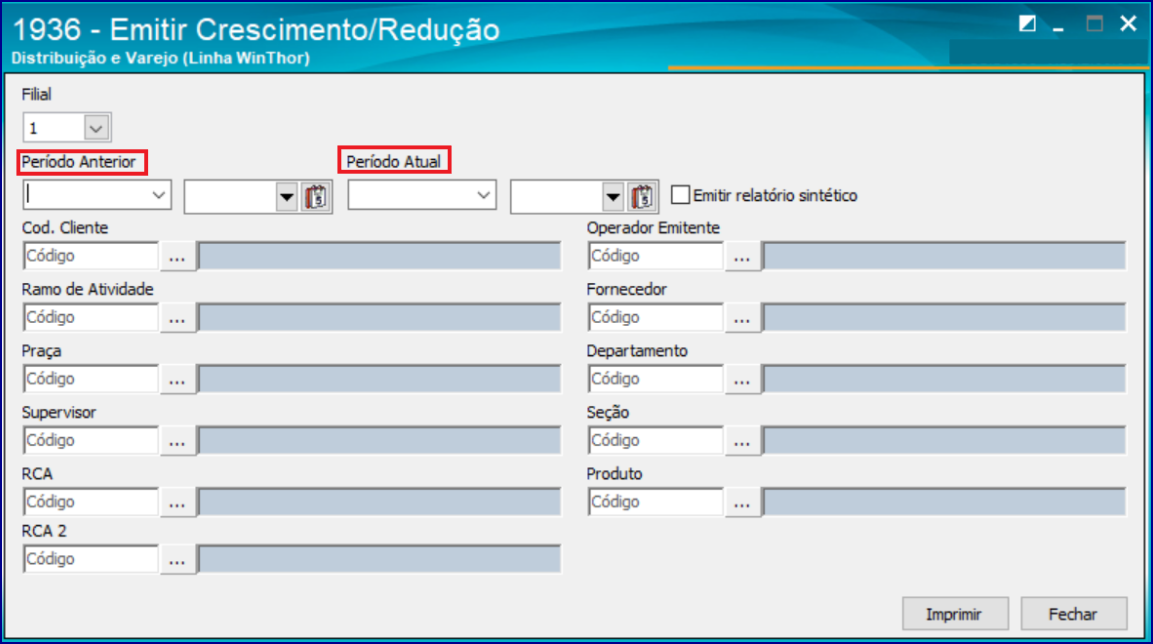Open Período Anterior first combo box
The image size is (1153, 644).
tap(97, 195)
